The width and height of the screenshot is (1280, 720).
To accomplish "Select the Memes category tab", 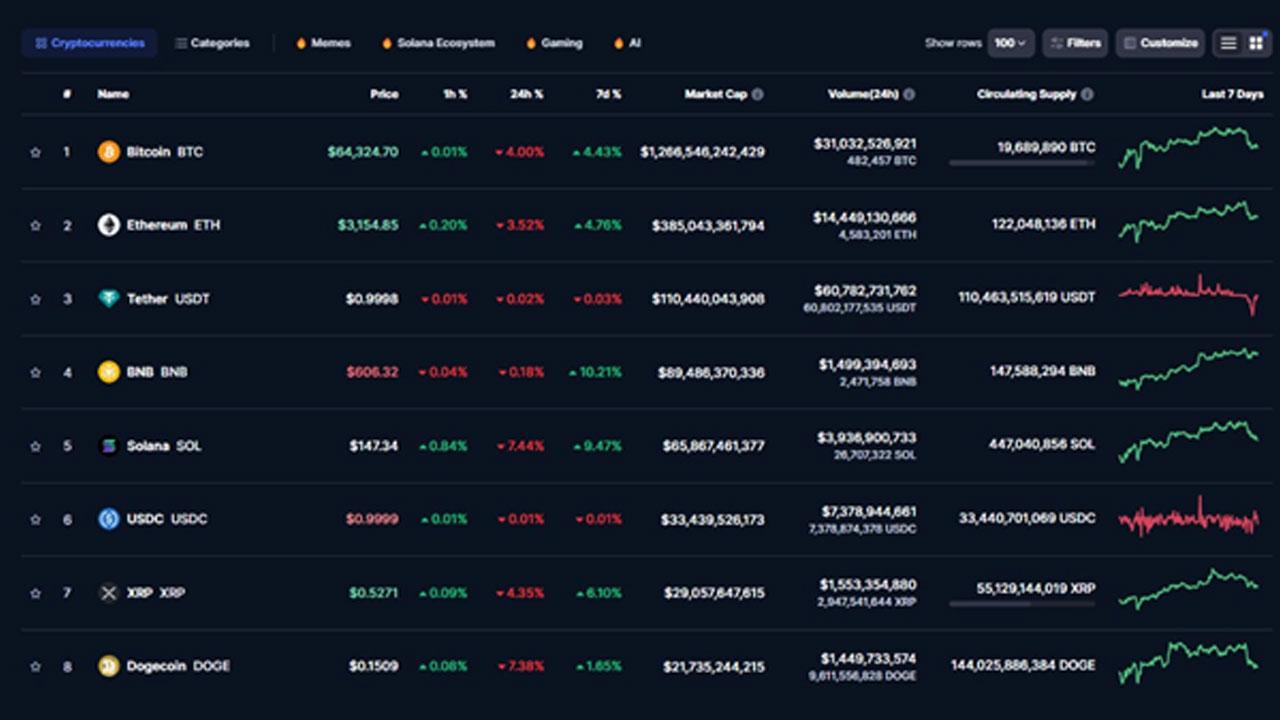I will pos(323,43).
